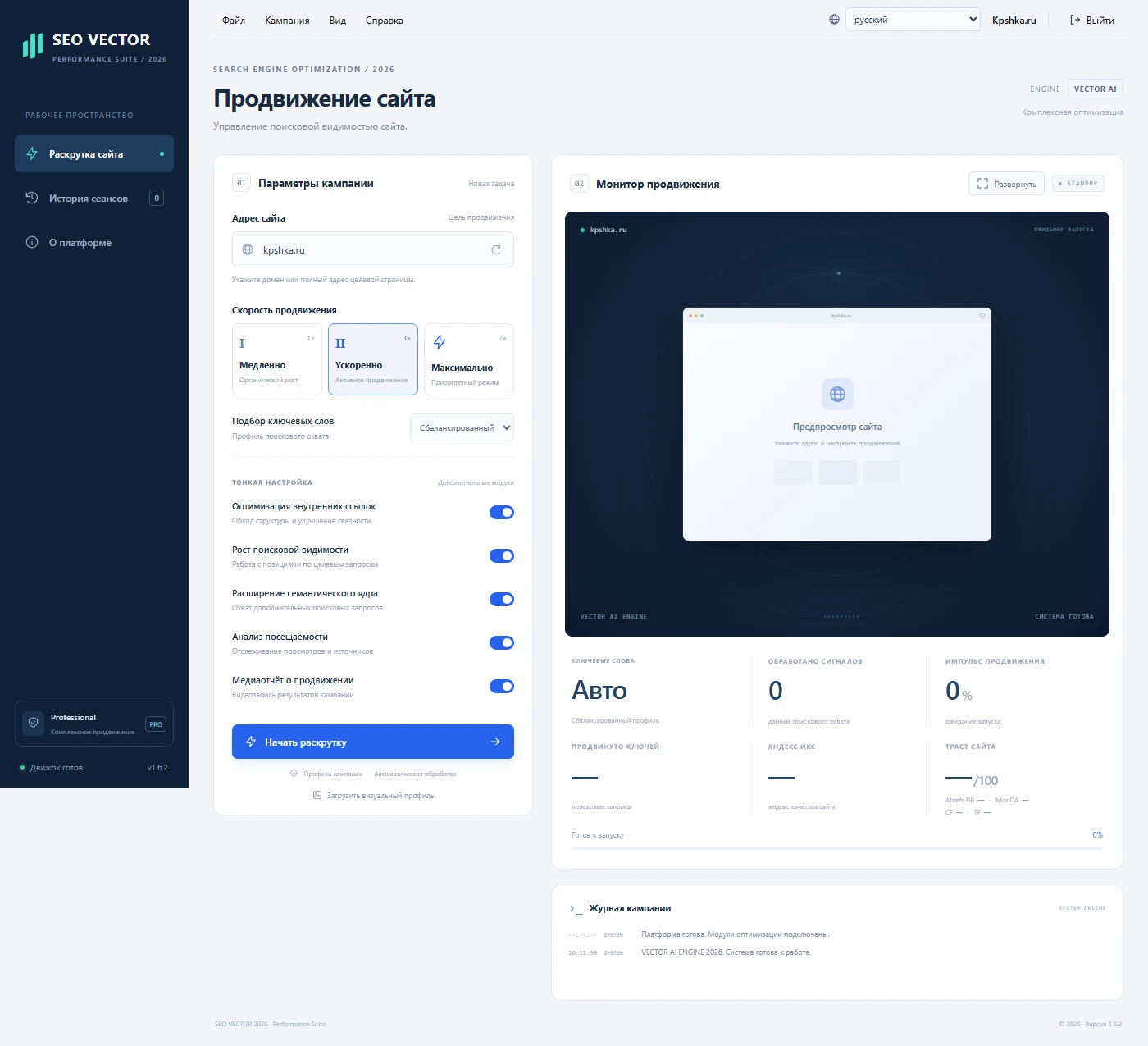Click the image icon next to Загрузить визуальный профиль
The image size is (1148, 1046).
tap(317, 795)
